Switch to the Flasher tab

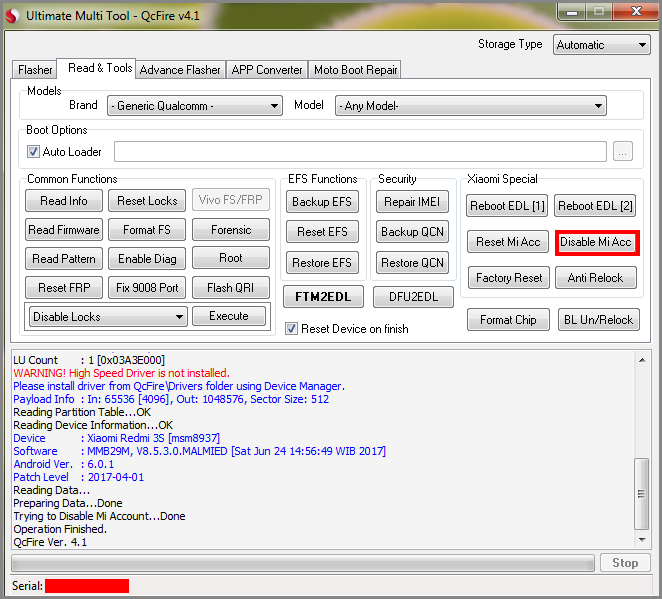click(x=35, y=70)
